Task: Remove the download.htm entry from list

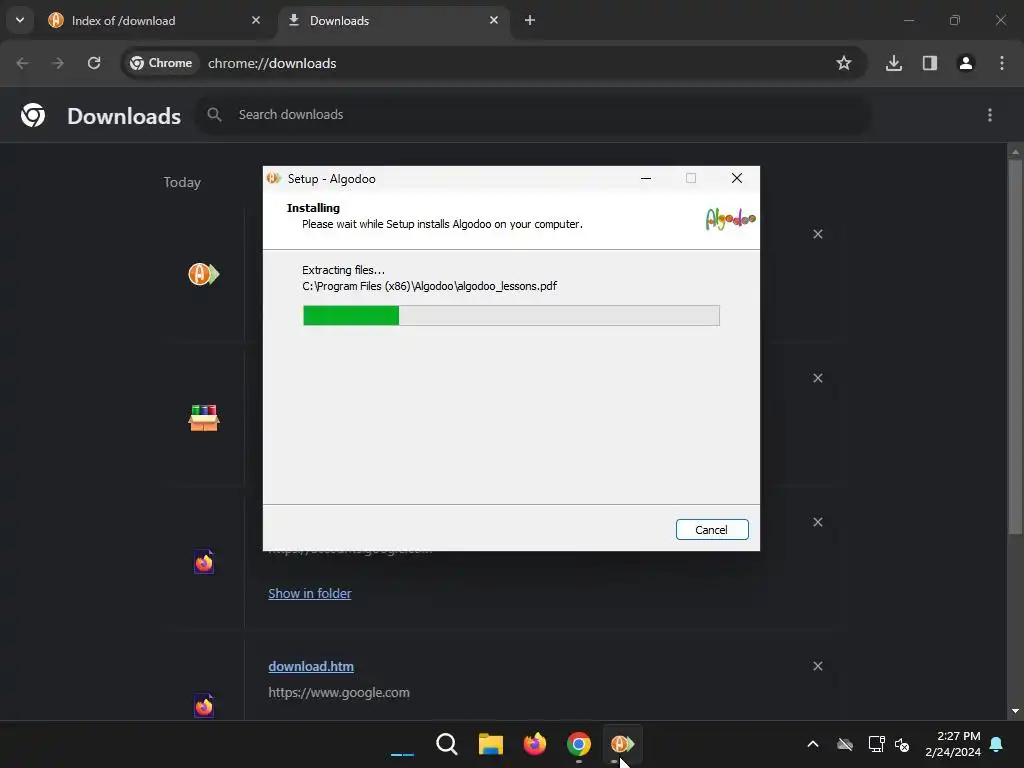Action: (818, 666)
